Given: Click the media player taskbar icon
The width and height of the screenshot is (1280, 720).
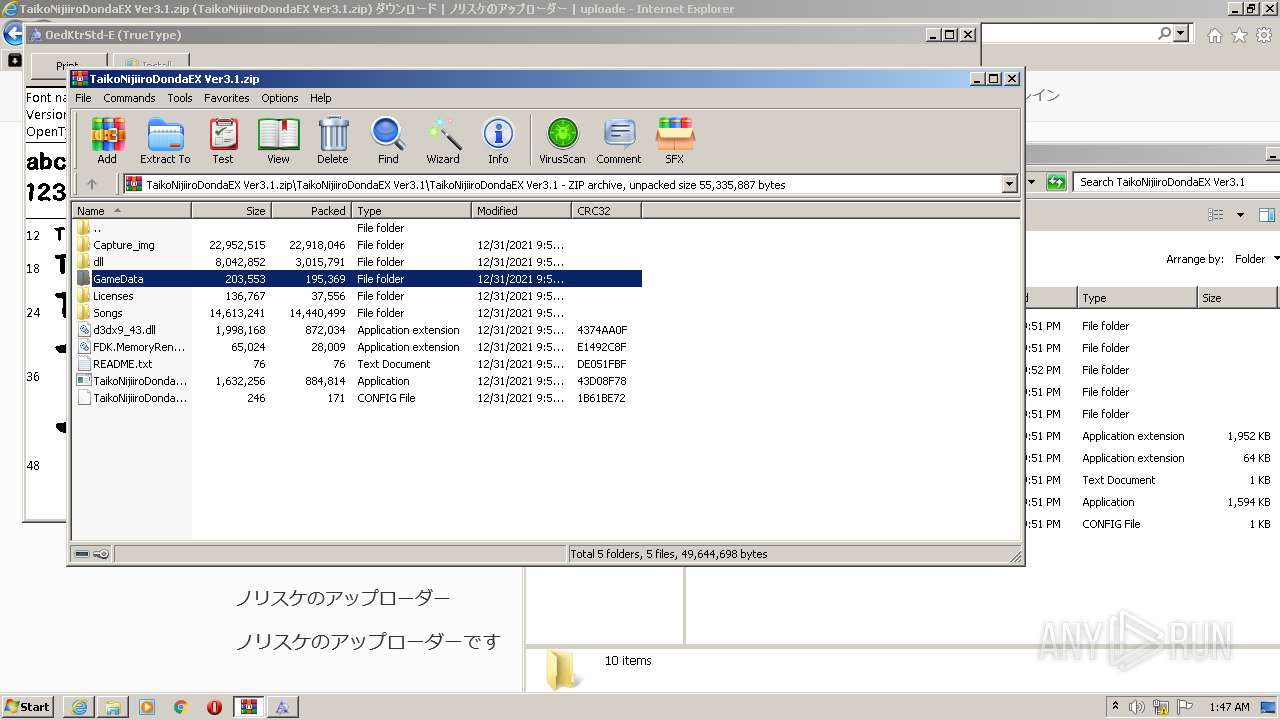Looking at the screenshot, I should pyautogui.click(x=147, y=707).
